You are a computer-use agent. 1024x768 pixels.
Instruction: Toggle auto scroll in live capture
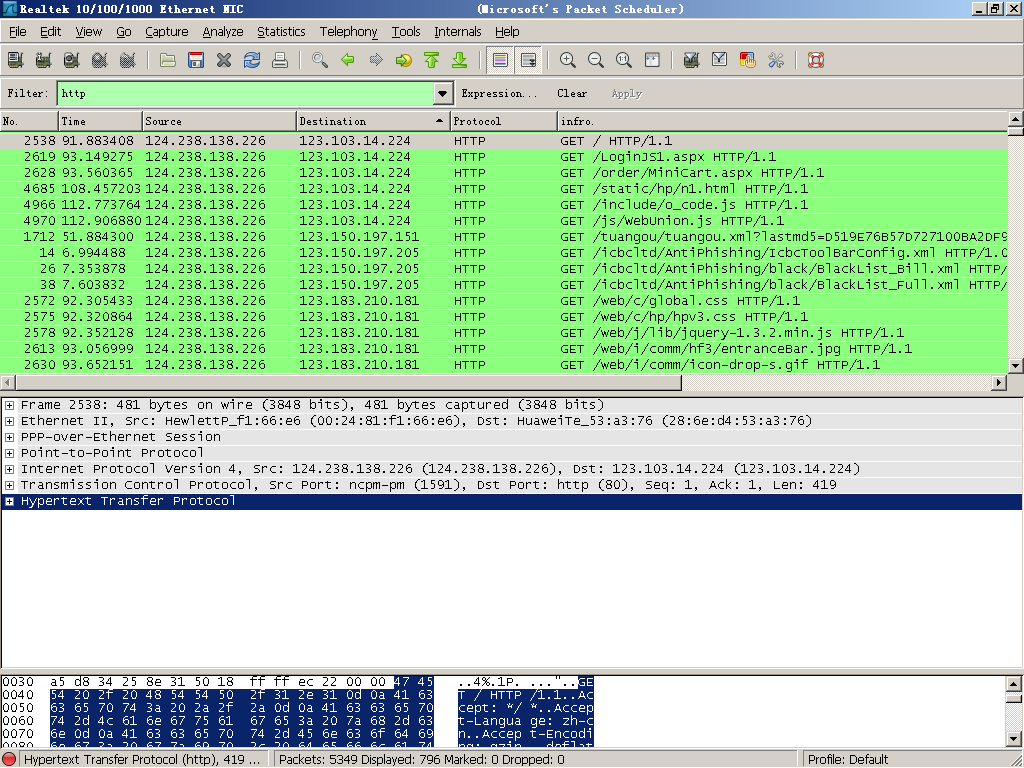coord(528,60)
